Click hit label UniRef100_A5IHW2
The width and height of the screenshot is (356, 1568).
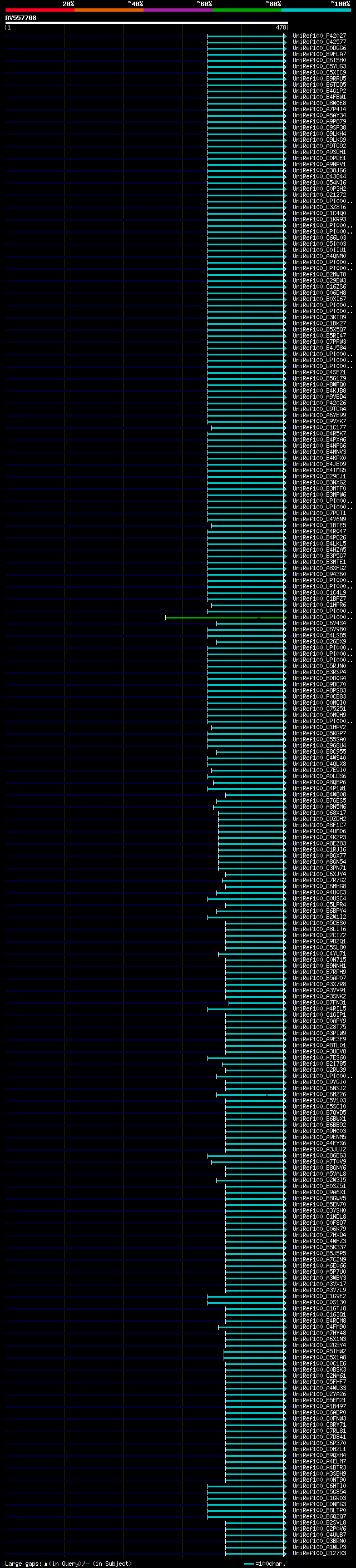319,1351
